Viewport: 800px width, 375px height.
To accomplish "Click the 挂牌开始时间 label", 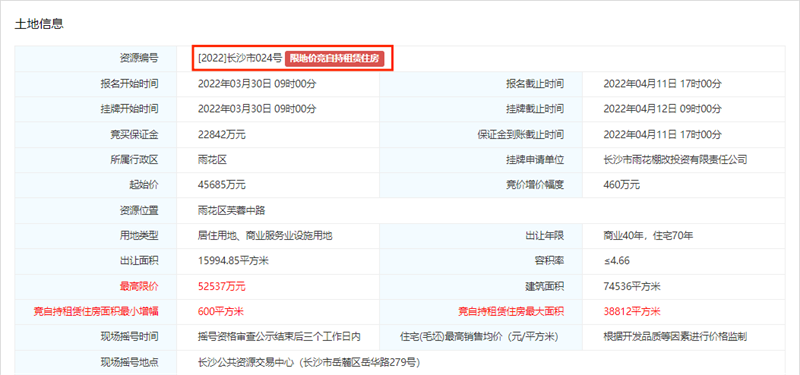I will (130, 109).
